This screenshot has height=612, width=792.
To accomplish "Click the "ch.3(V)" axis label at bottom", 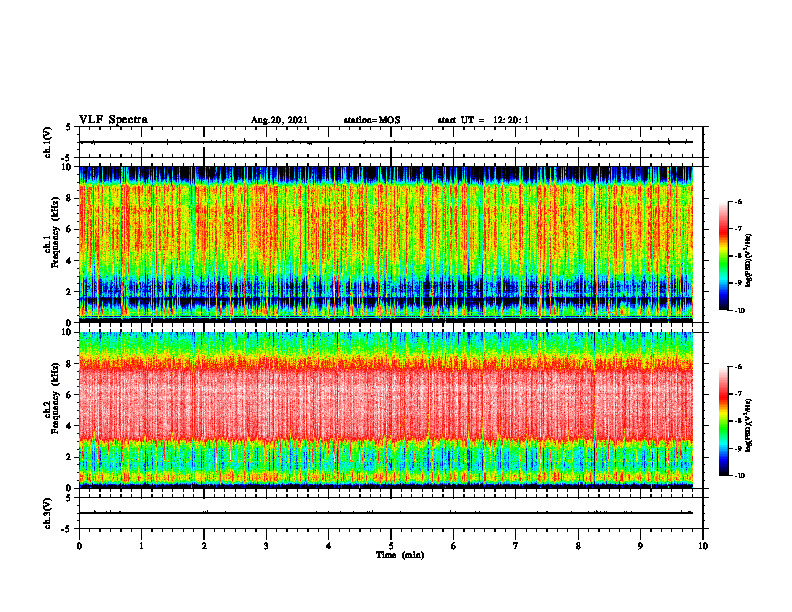I will pyautogui.click(x=48, y=513).
